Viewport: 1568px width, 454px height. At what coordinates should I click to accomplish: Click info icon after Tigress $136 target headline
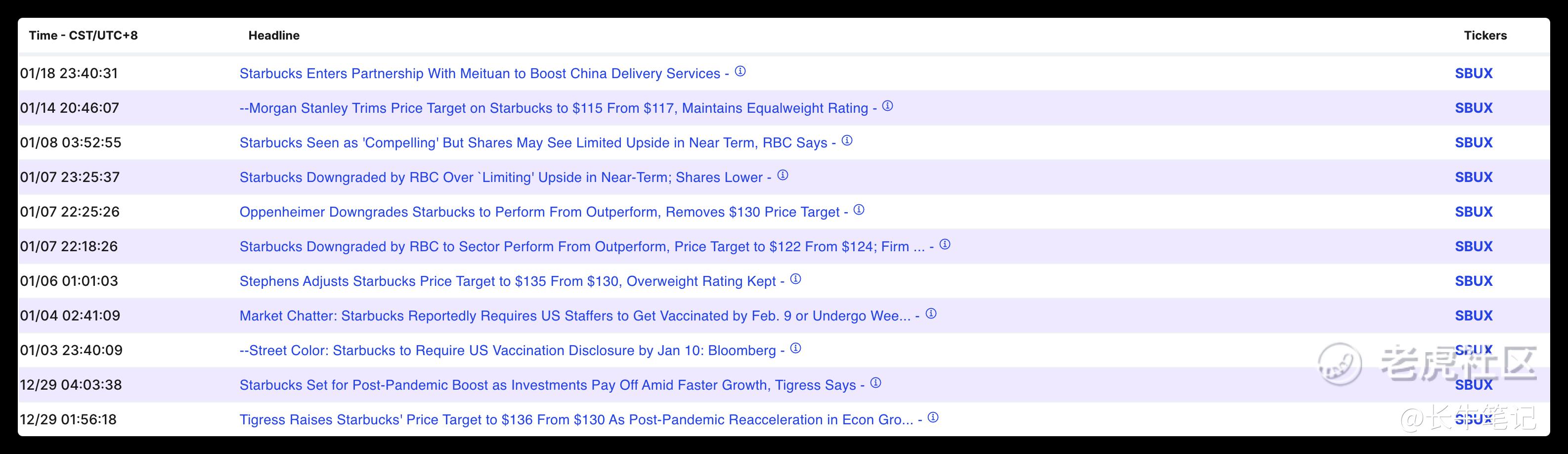click(x=932, y=417)
